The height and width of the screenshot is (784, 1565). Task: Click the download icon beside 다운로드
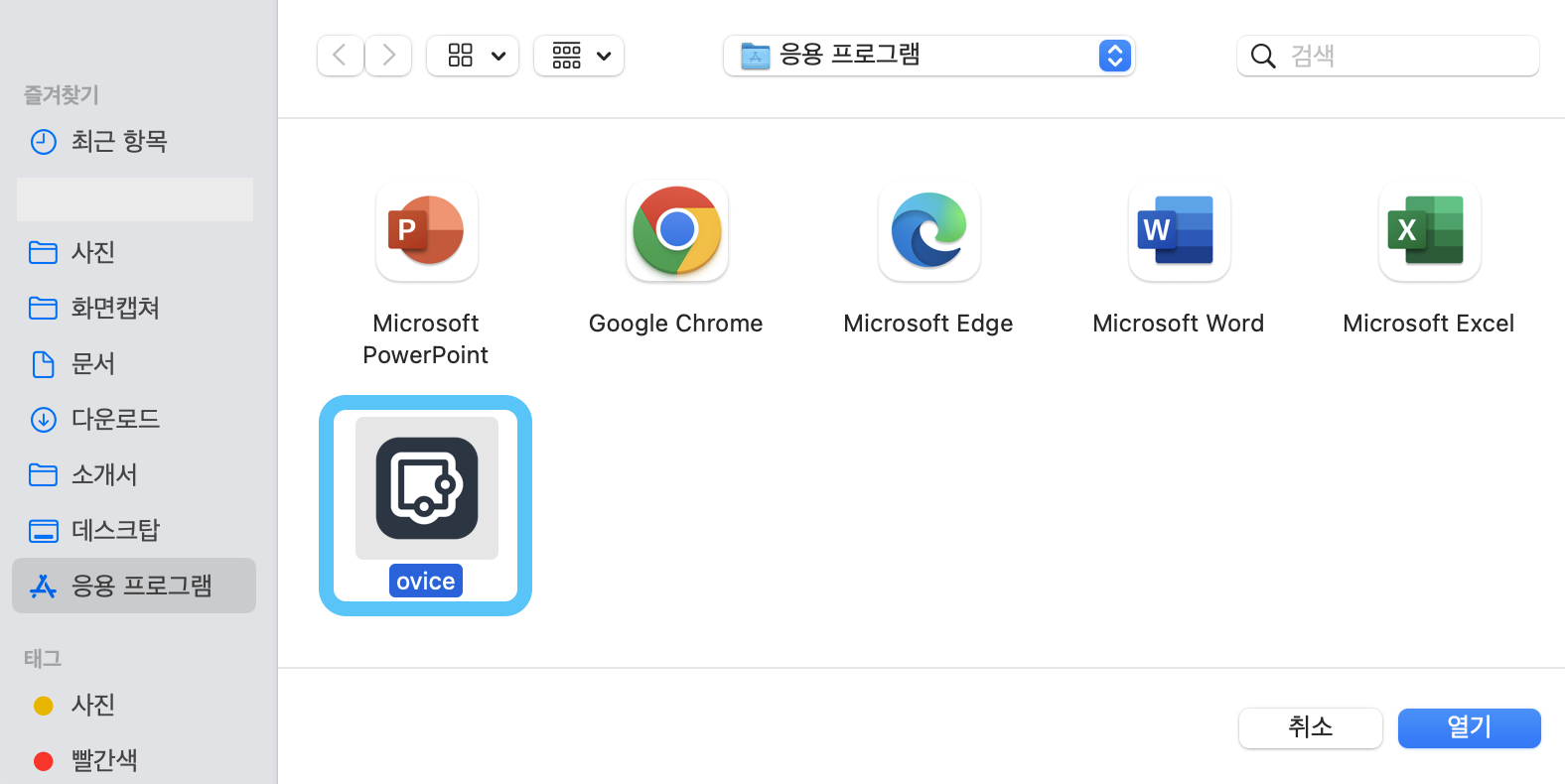click(44, 420)
